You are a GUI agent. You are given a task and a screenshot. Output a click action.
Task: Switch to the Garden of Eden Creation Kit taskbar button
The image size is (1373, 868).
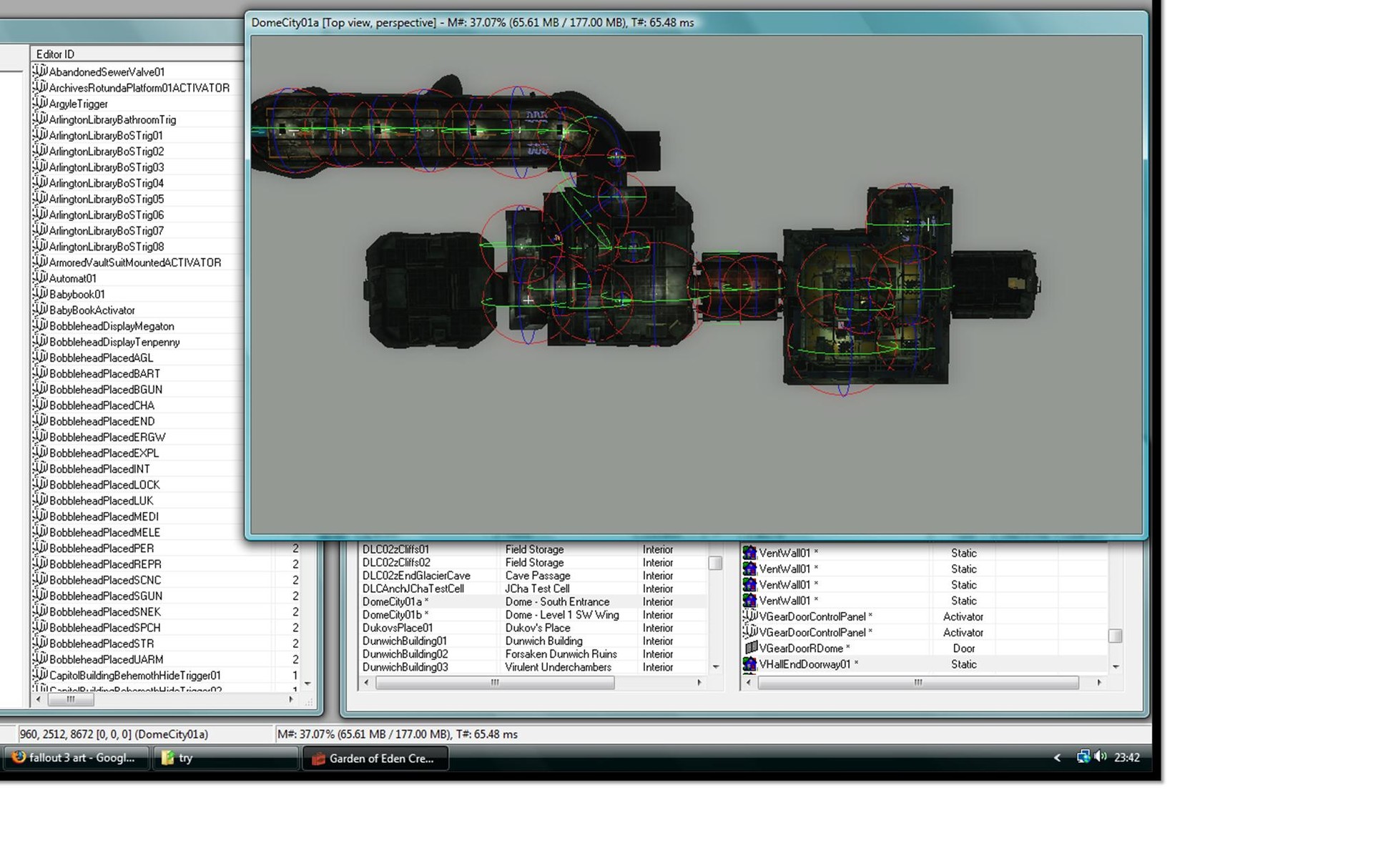(x=376, y=758)
